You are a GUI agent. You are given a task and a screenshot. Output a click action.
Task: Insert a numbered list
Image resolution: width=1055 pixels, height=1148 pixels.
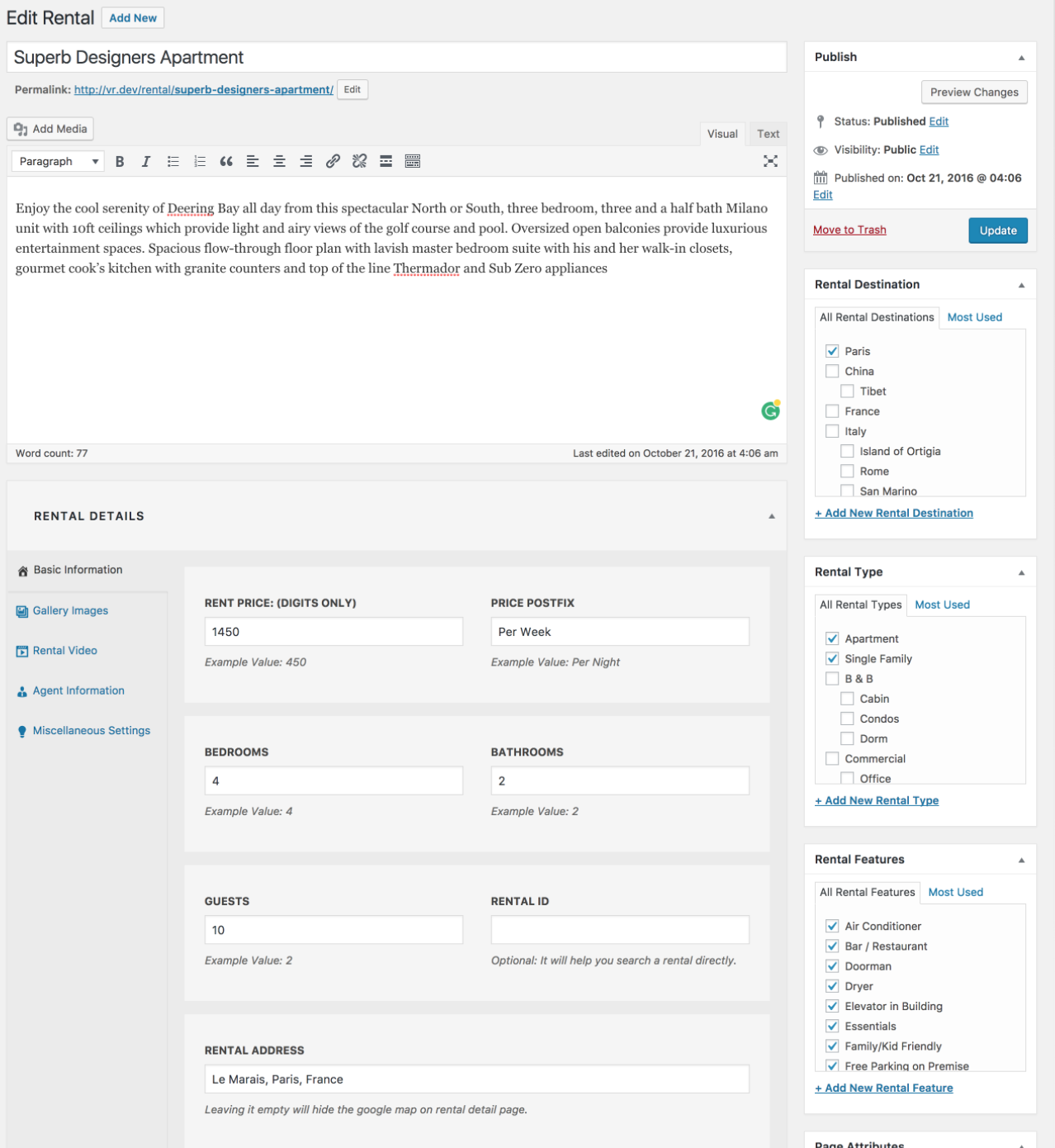click(x=200, y=162)
